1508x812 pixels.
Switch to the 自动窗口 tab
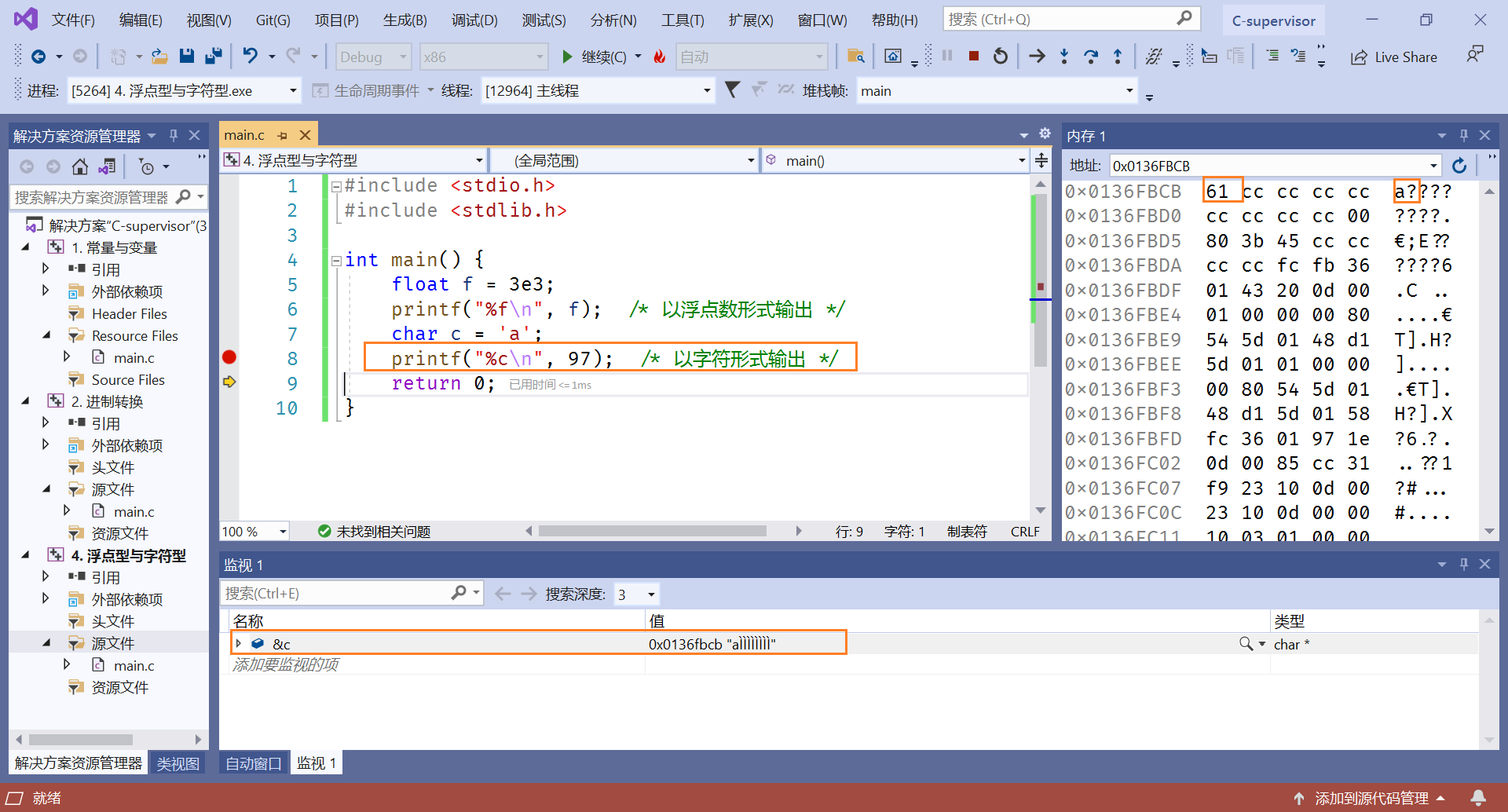coord(253,763)
